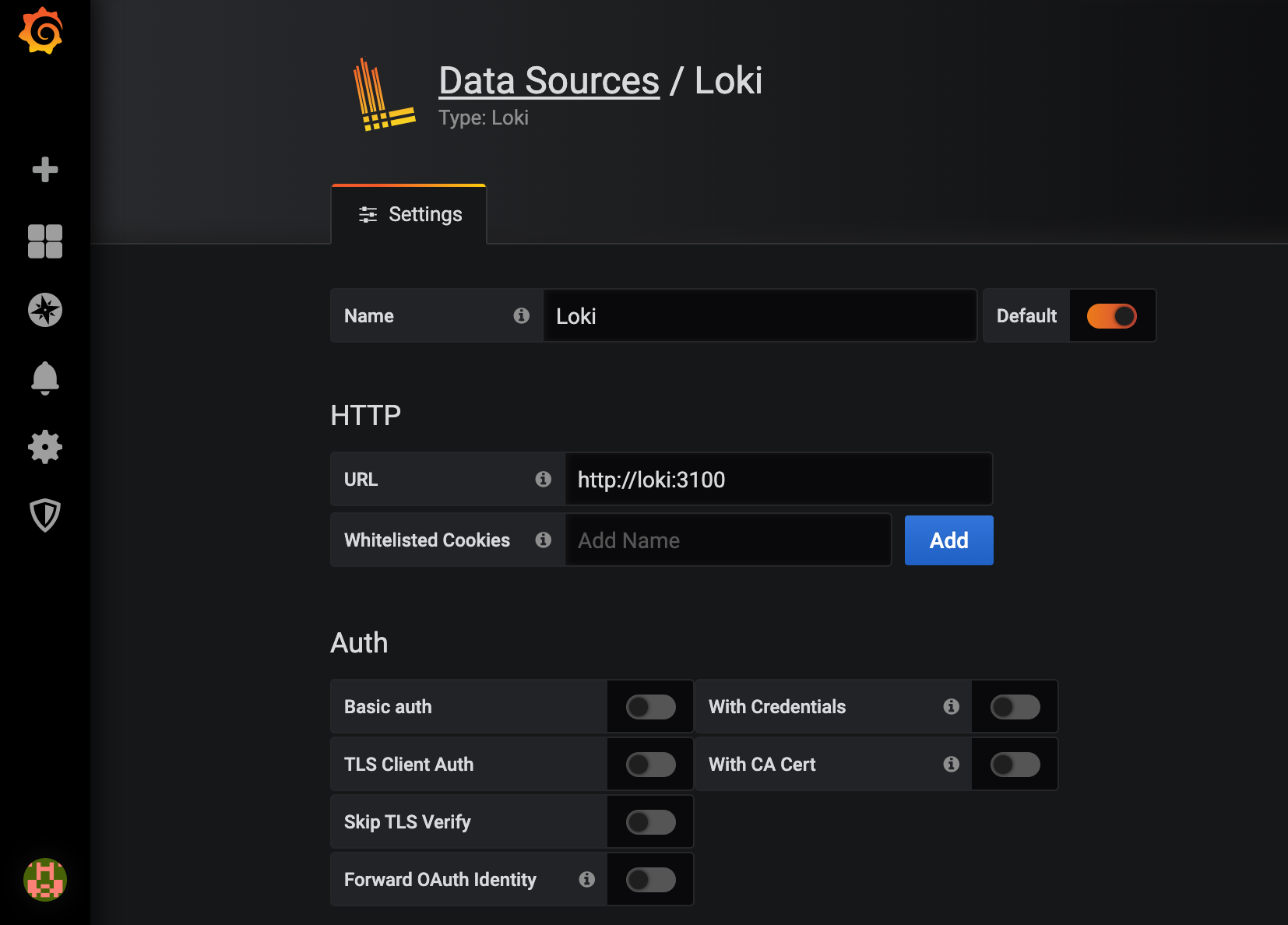Open the Dashboards grid icon
Viewport: 1288px width, 925px height.
(45, 241)
